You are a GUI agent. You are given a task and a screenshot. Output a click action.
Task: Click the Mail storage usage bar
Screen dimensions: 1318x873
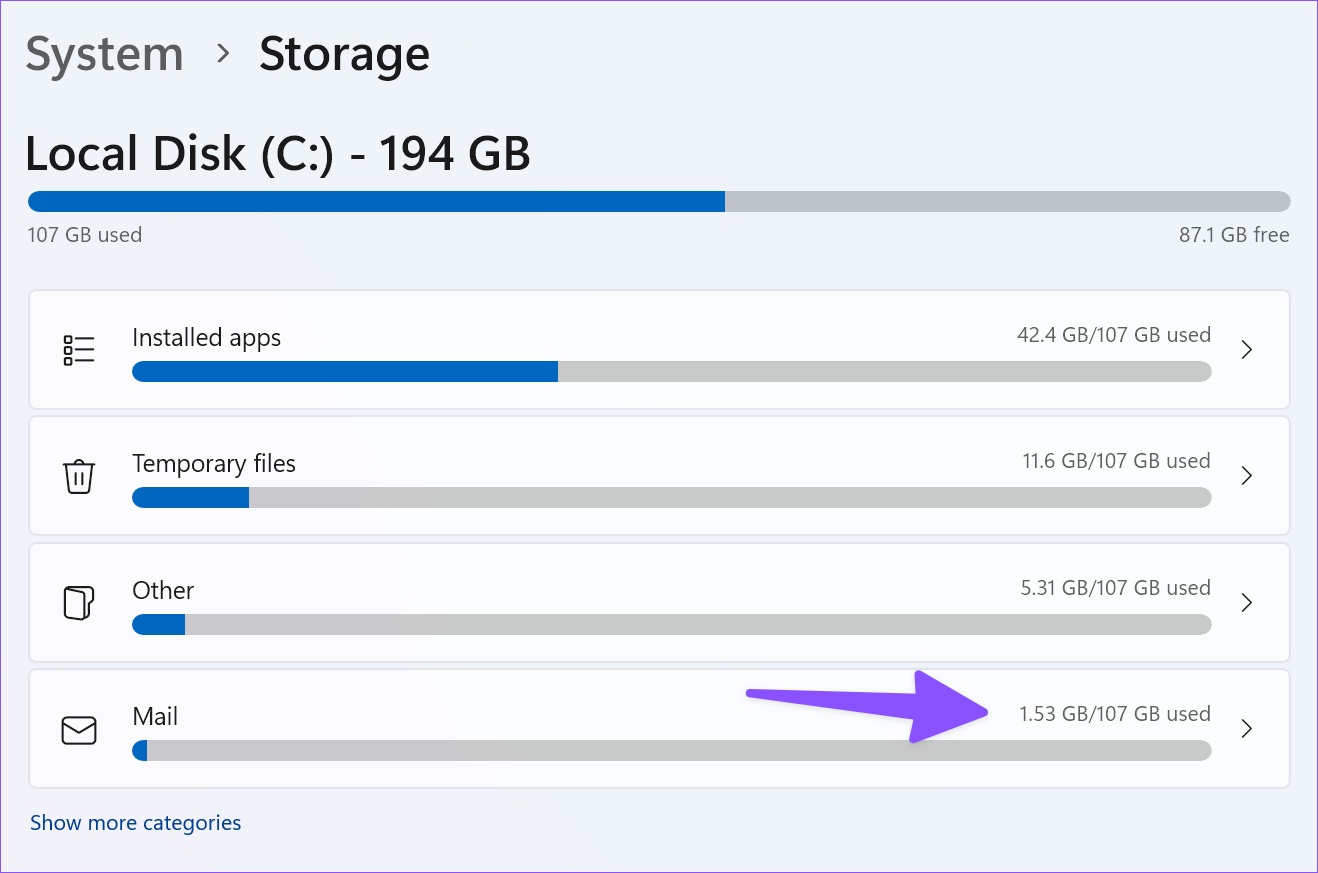coord(671,751)
